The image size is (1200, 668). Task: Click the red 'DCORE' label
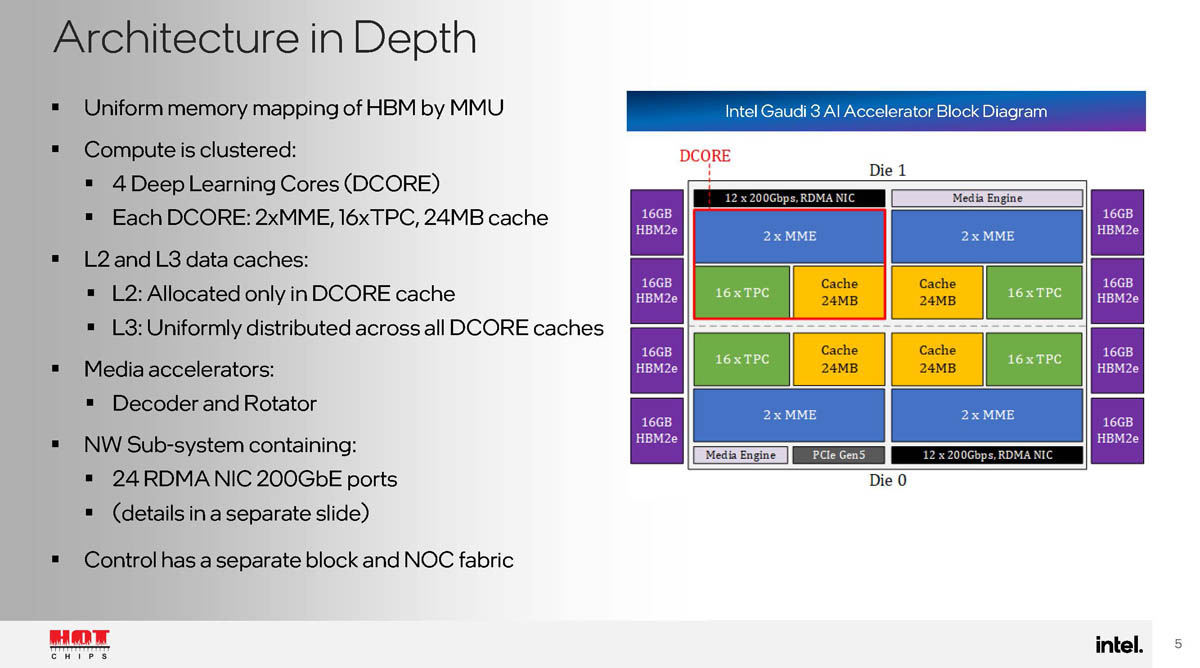(x=705, y=156)
